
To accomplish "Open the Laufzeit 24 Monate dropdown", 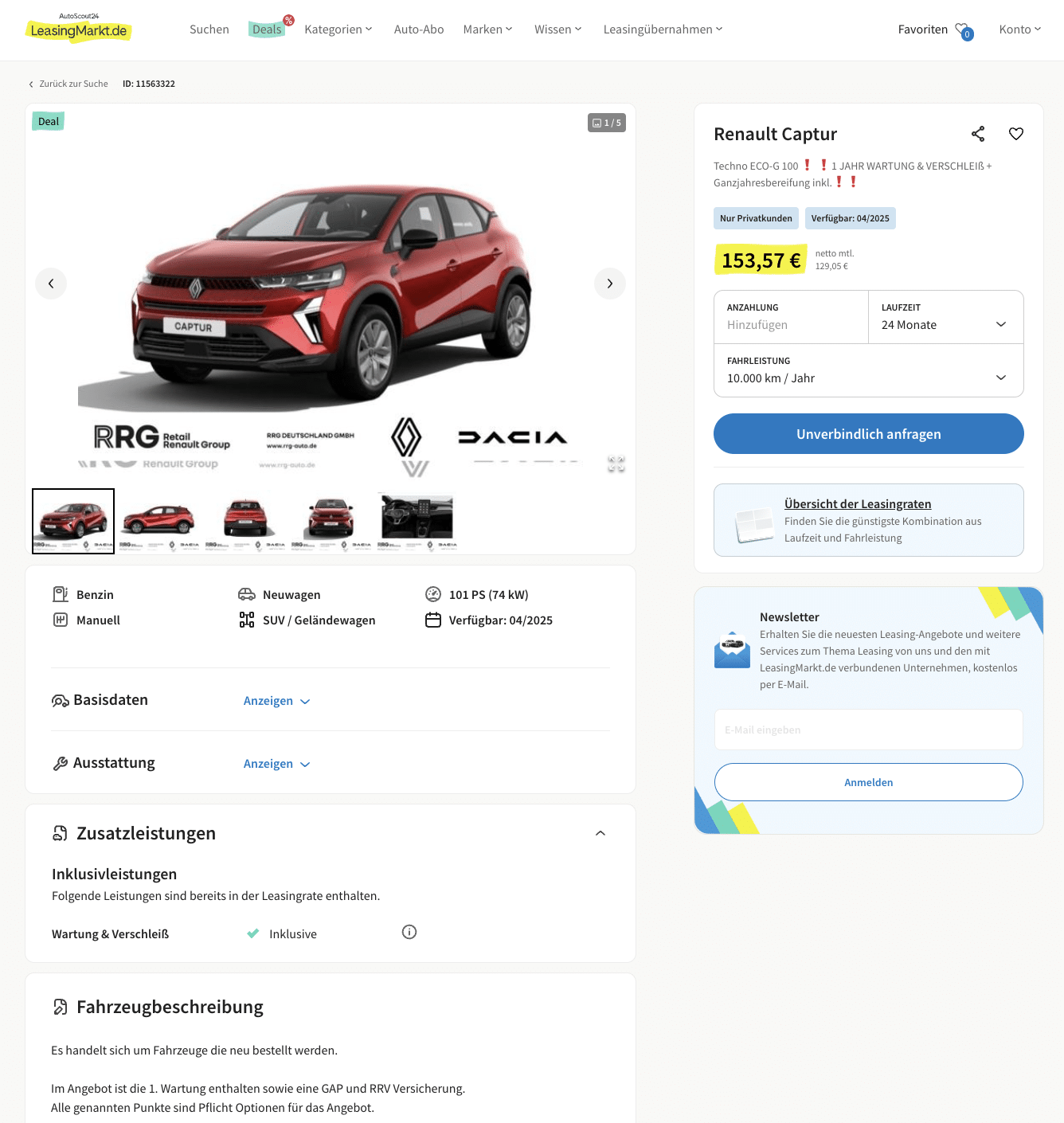I will [x=946, y=317].
